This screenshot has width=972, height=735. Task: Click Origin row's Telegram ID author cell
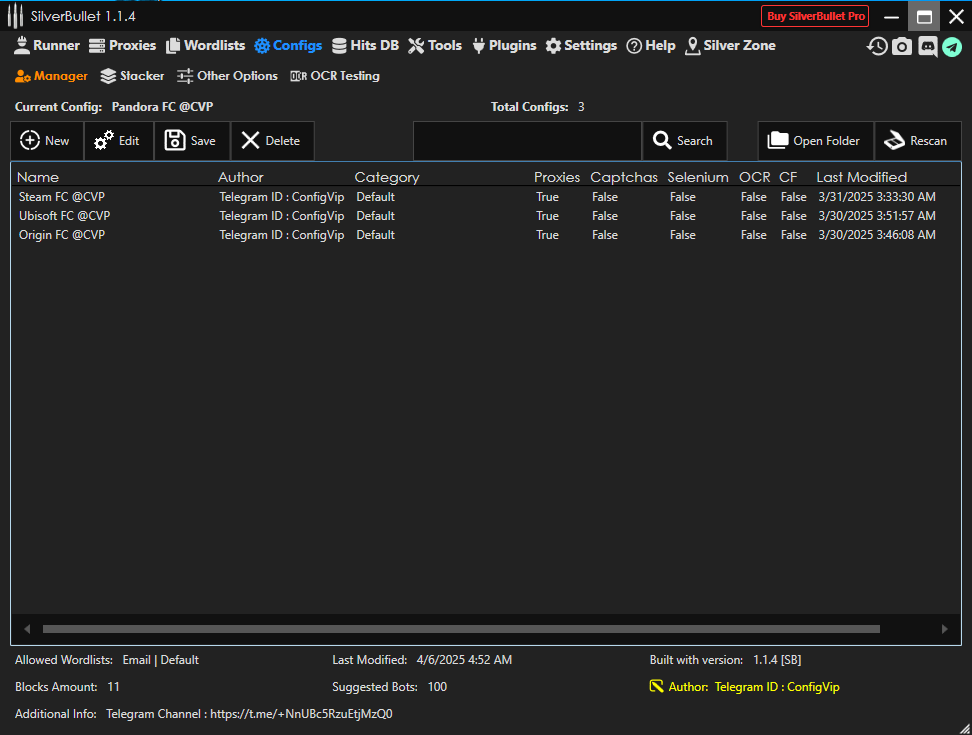point(281,235)
